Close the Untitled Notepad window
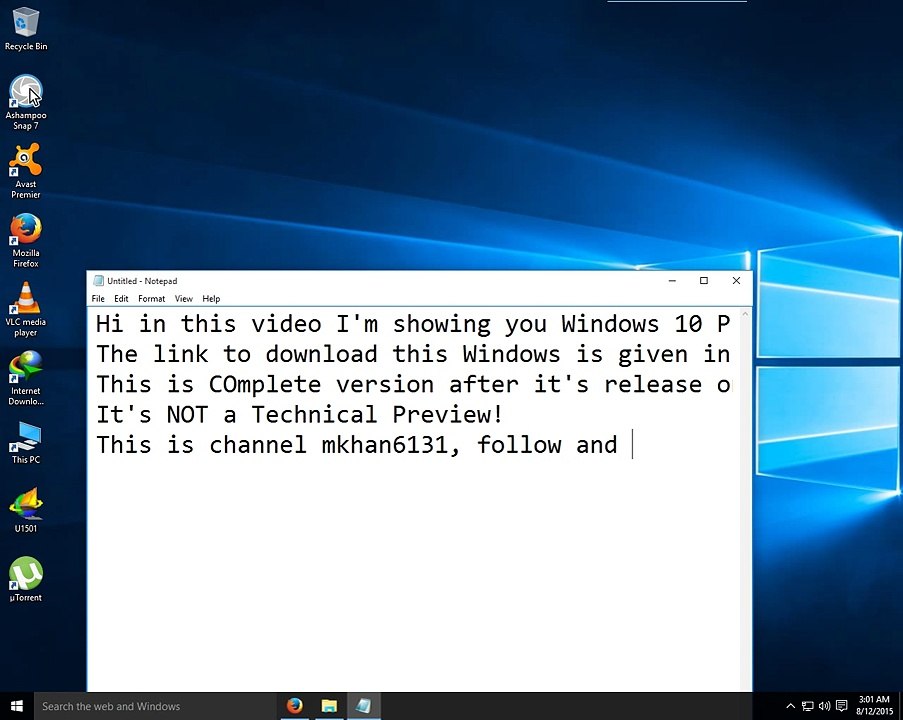 736,281
